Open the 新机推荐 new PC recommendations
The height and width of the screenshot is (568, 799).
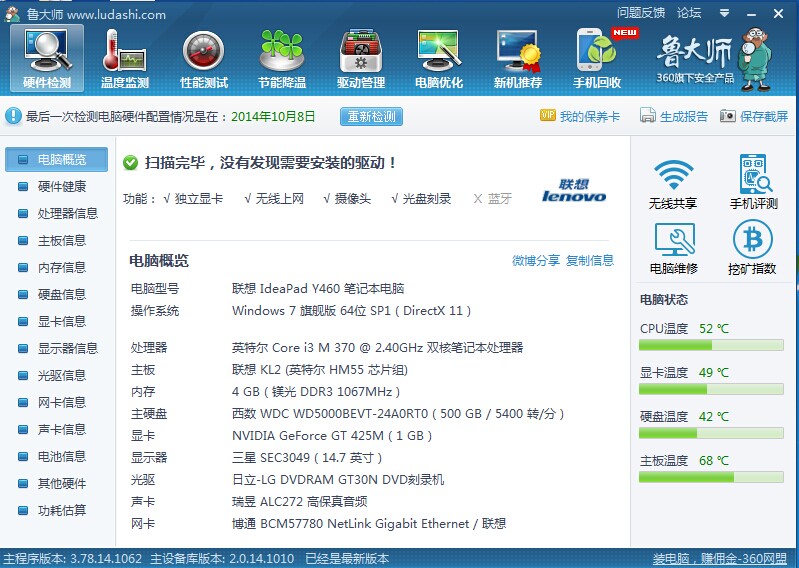[x=518, y=59]
